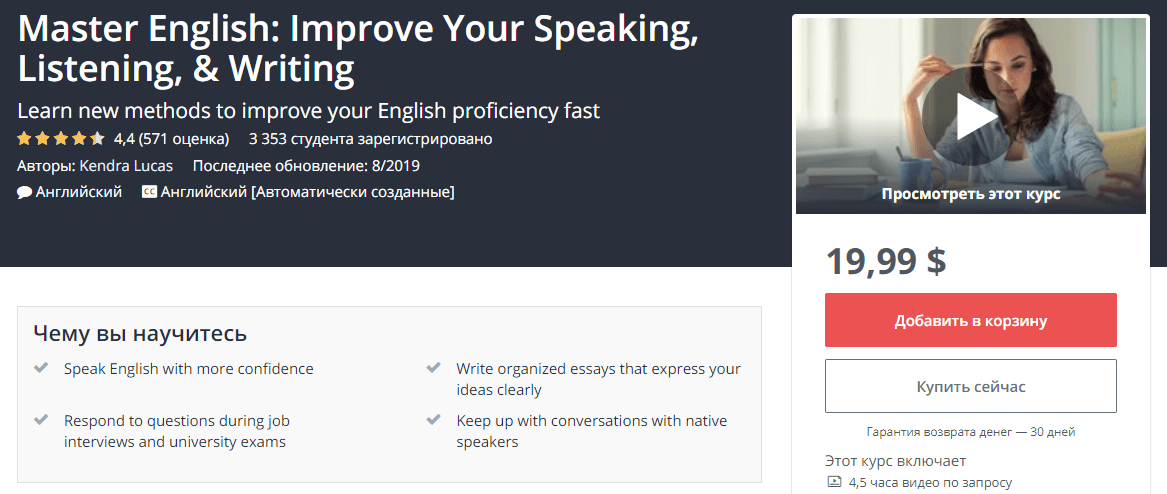This screenshot has width=1167, height=494.
Task: Click the checkmark beside 'Keep up with conversations'
Action: [433, 420]
